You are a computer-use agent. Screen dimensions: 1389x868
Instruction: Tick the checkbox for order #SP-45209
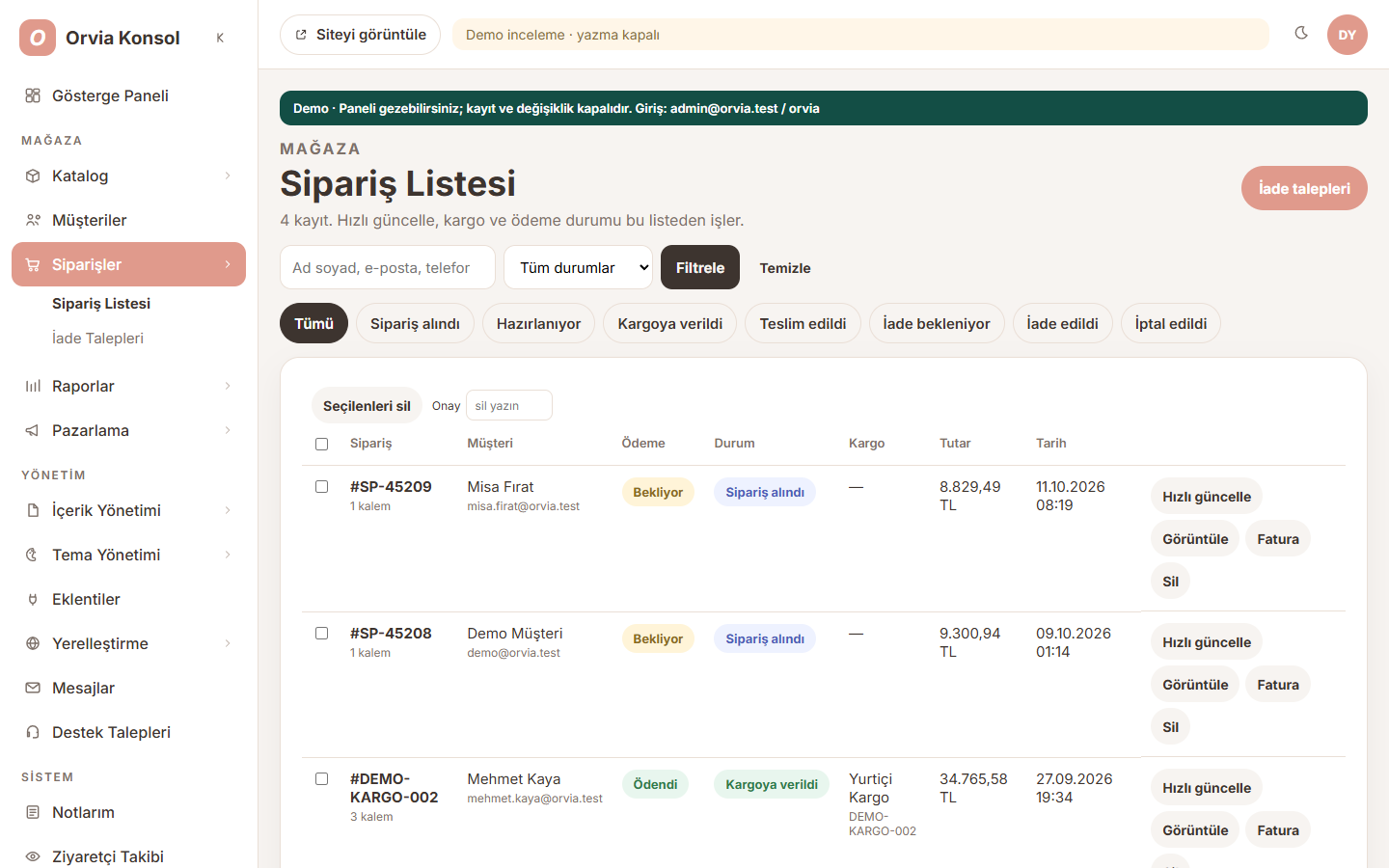point(321,487)
